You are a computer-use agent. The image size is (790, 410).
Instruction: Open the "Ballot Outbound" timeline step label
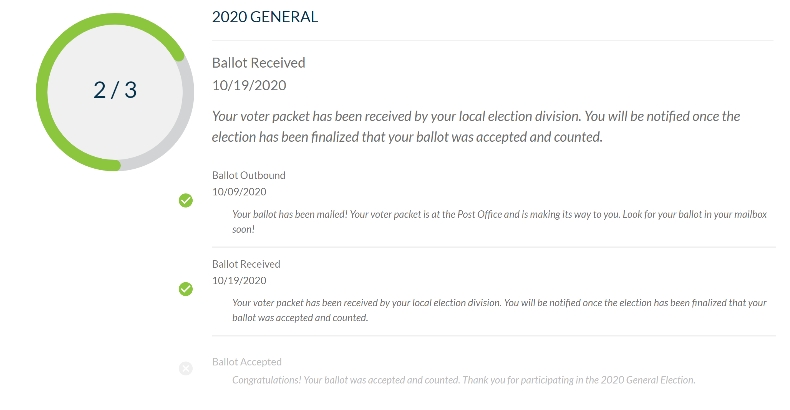click(249, 176)
